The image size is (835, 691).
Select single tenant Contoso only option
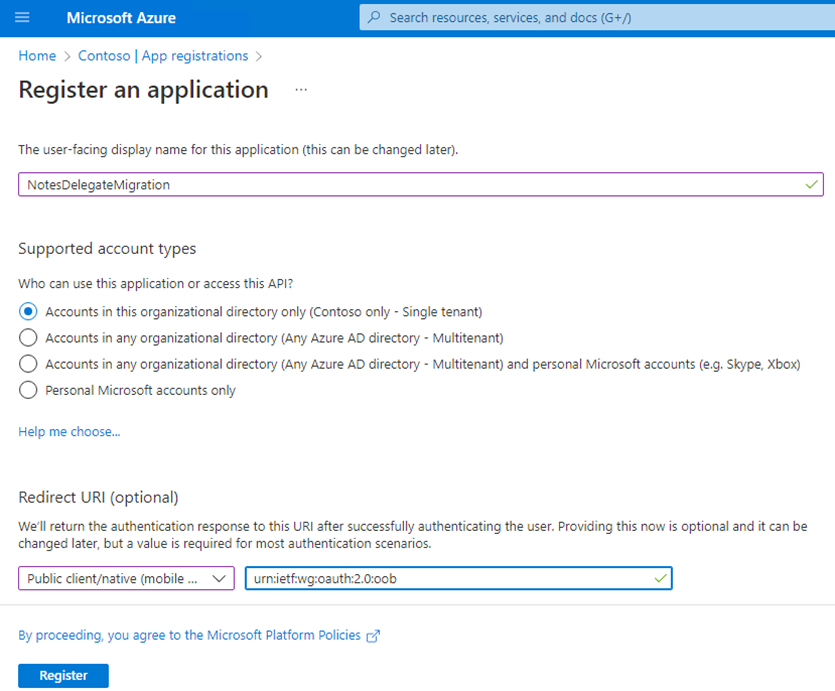pyautogui.click(x=28, y=312)
